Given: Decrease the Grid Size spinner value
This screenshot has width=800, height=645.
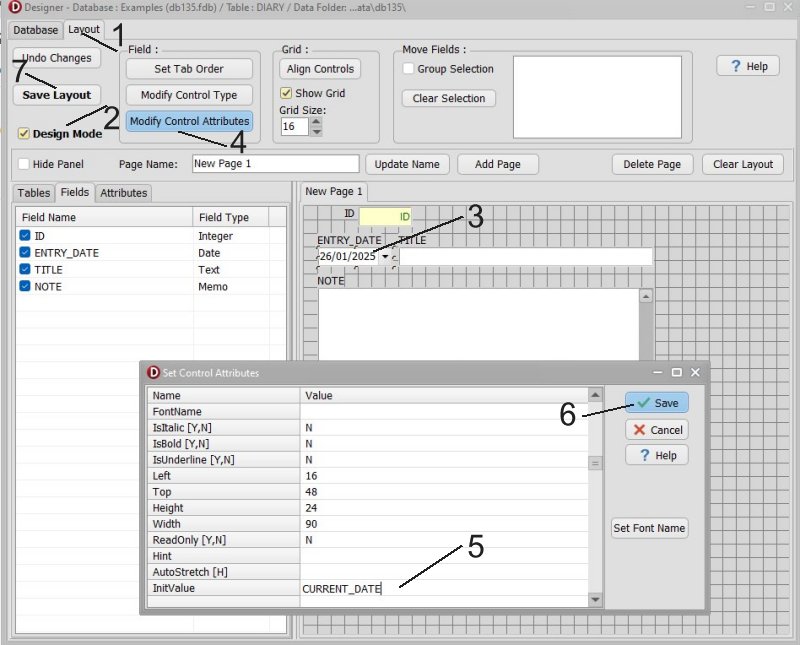Looking at the screenshot, I should tap(316, 131).
